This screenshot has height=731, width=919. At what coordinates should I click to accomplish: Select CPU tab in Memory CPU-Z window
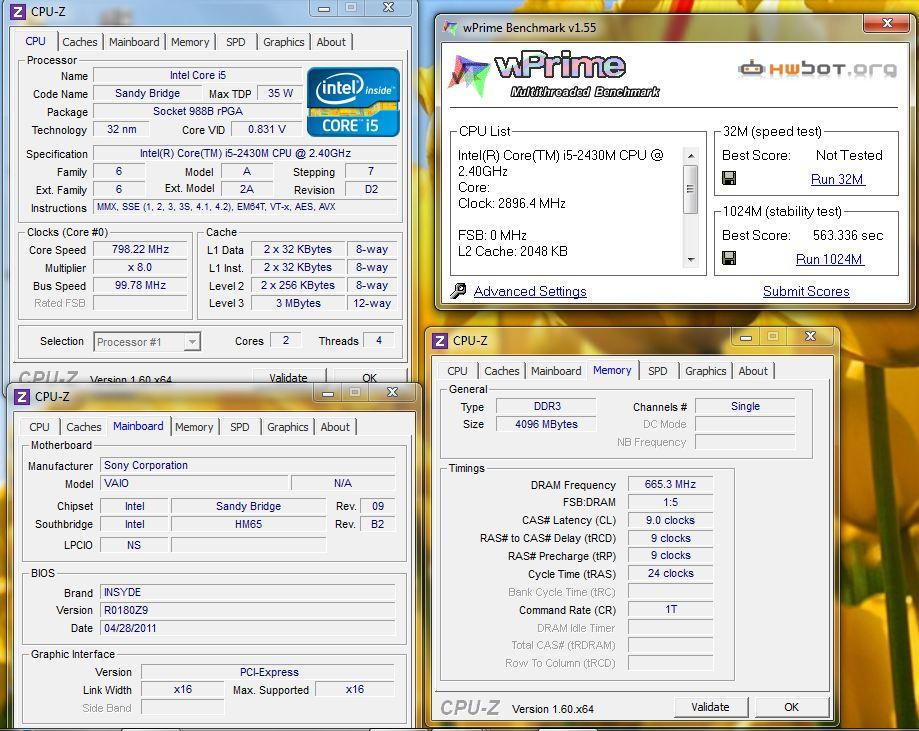point(457,370)
